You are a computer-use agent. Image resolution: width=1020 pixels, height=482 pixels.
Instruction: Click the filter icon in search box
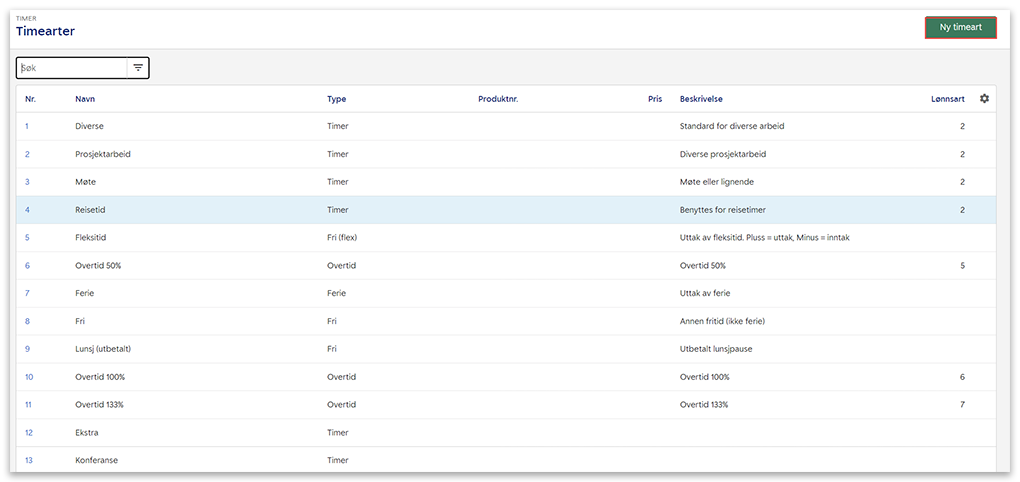(x=138, y=68)
